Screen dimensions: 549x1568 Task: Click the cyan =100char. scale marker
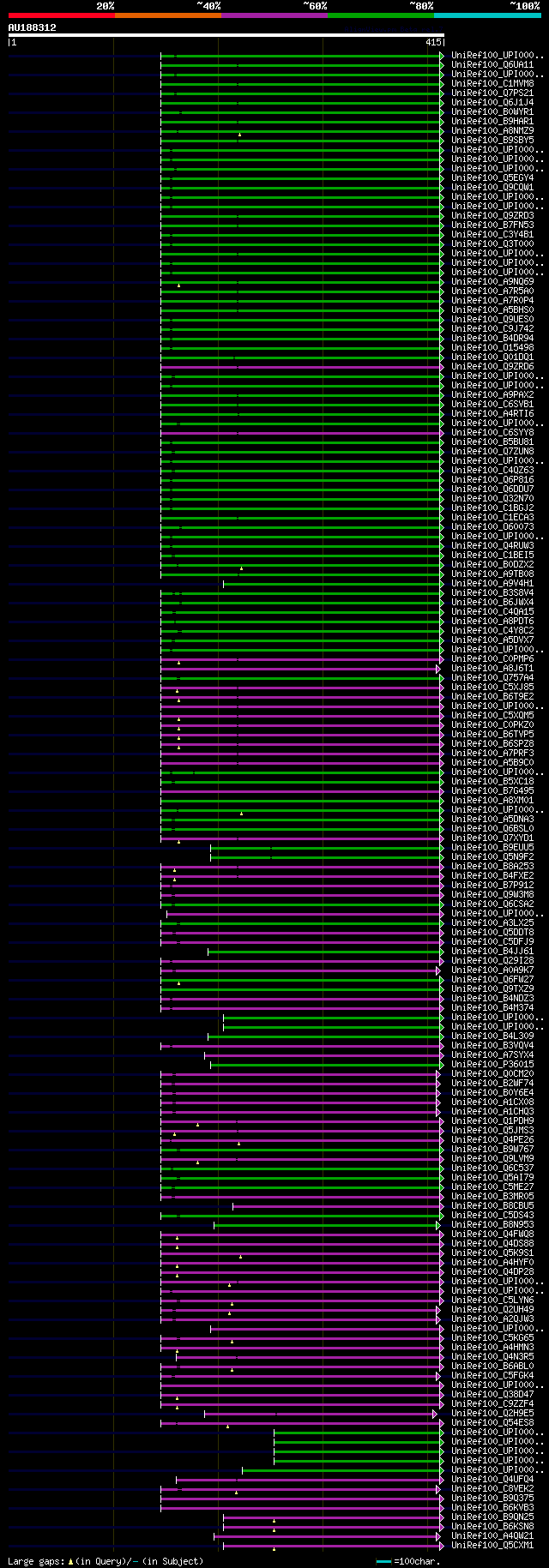(383, 1561)
